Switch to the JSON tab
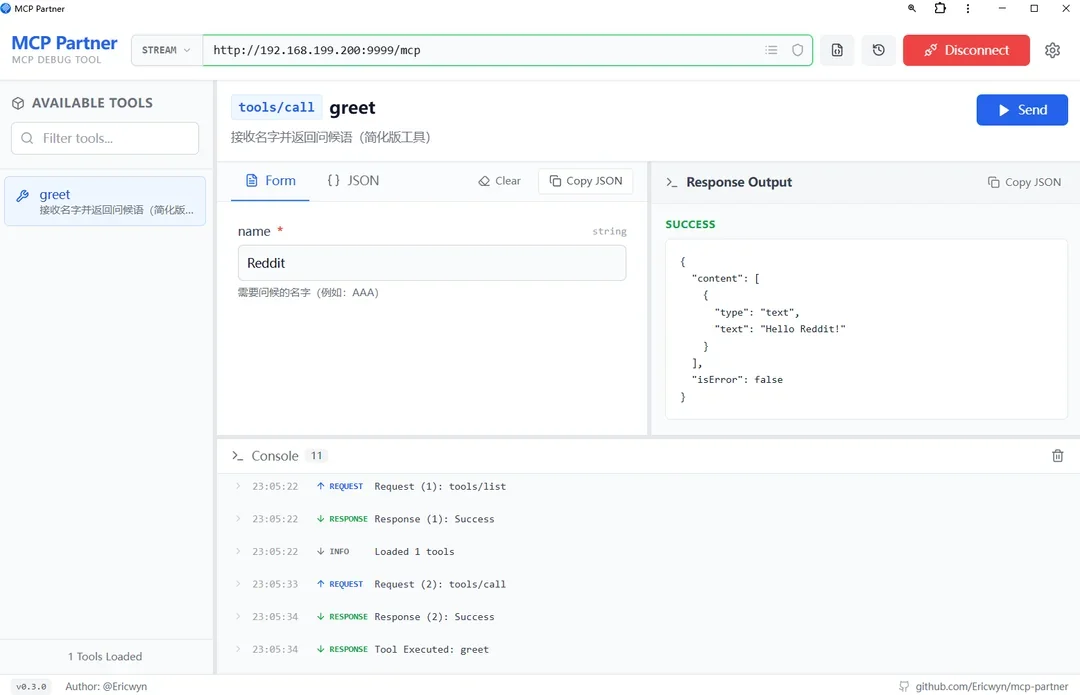The image size is (1080, 695). click(x=353, y=181)
